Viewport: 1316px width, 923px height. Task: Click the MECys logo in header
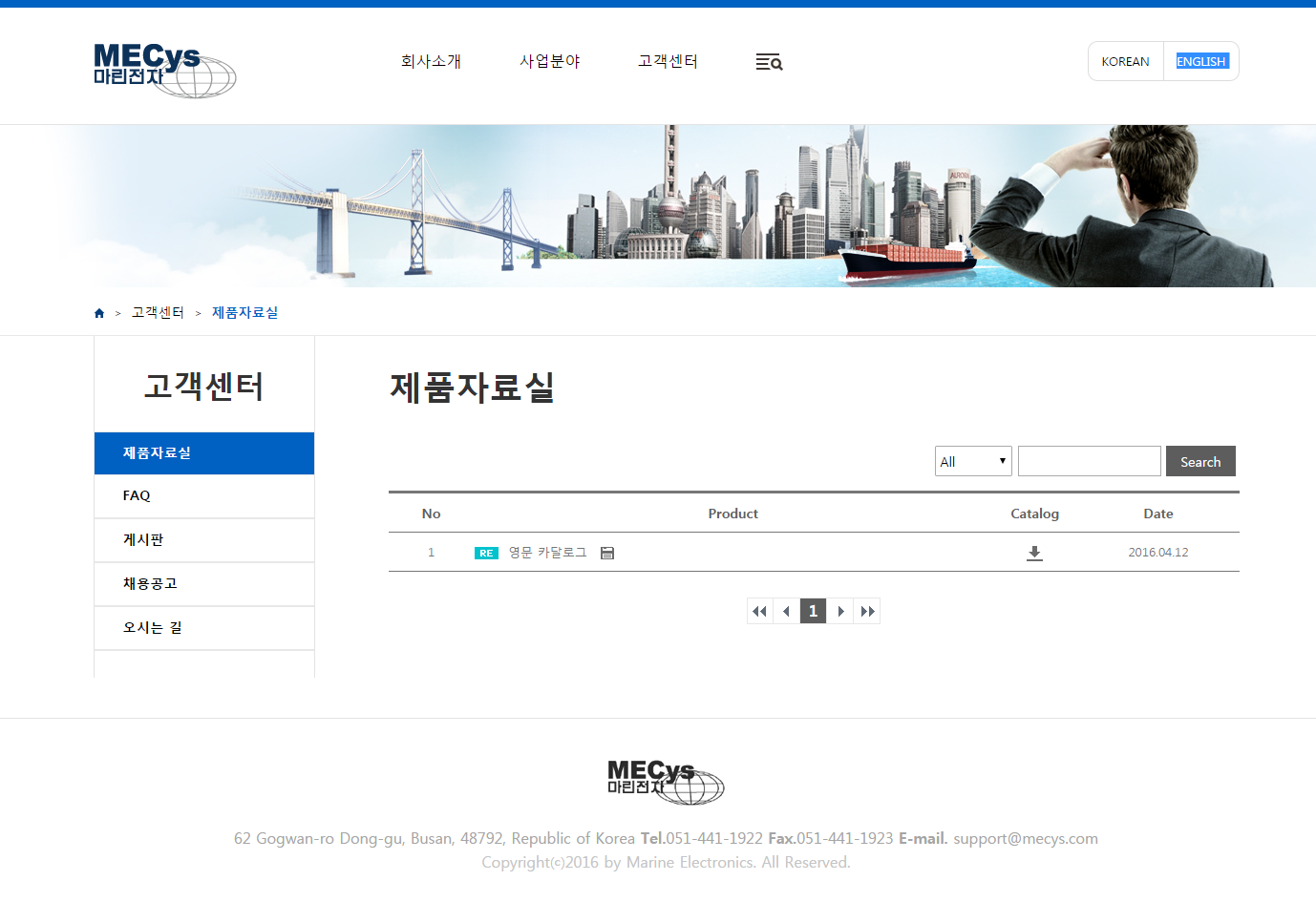tap(164, 70)
